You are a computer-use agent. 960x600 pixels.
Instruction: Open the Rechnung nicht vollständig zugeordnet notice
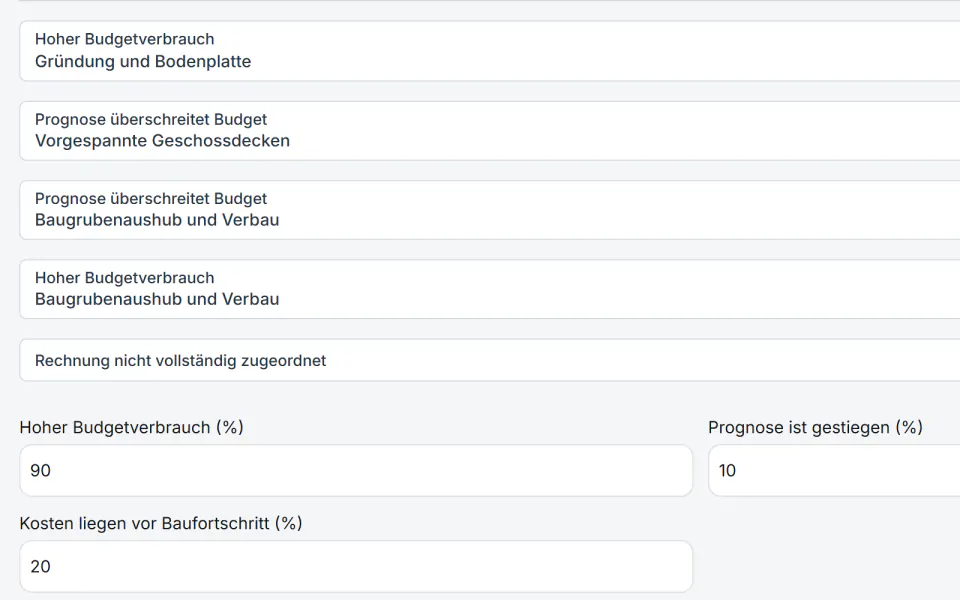(490, 360)
